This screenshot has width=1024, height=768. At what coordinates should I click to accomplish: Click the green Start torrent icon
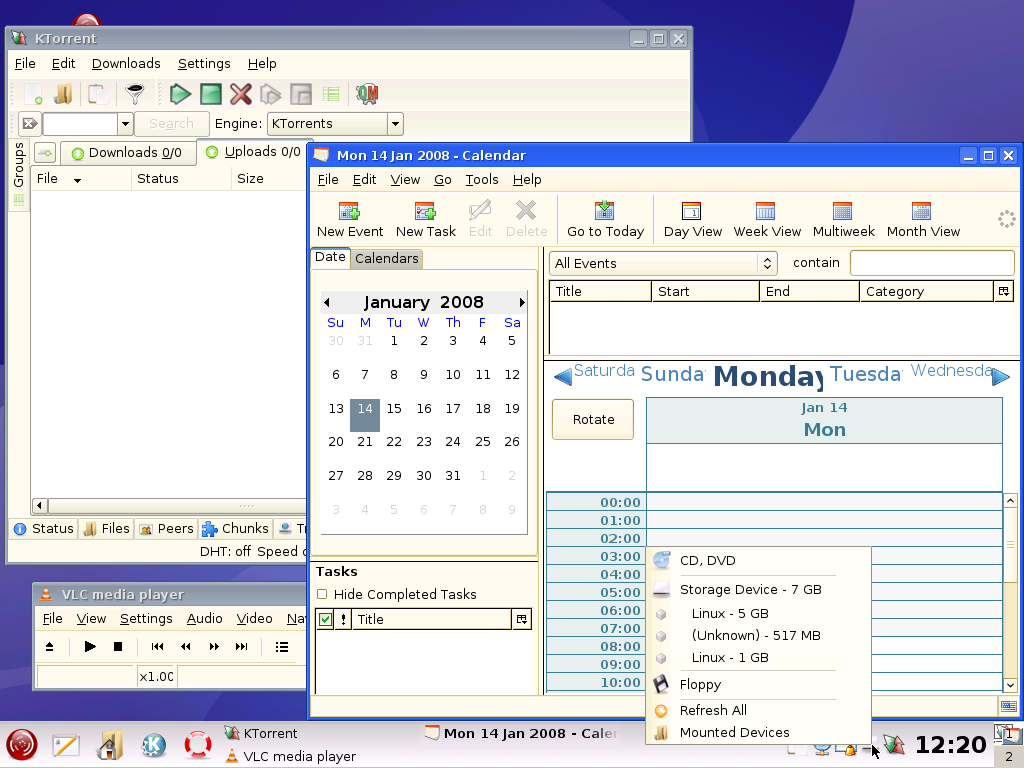pyautogui.click(x=180, y=94)
